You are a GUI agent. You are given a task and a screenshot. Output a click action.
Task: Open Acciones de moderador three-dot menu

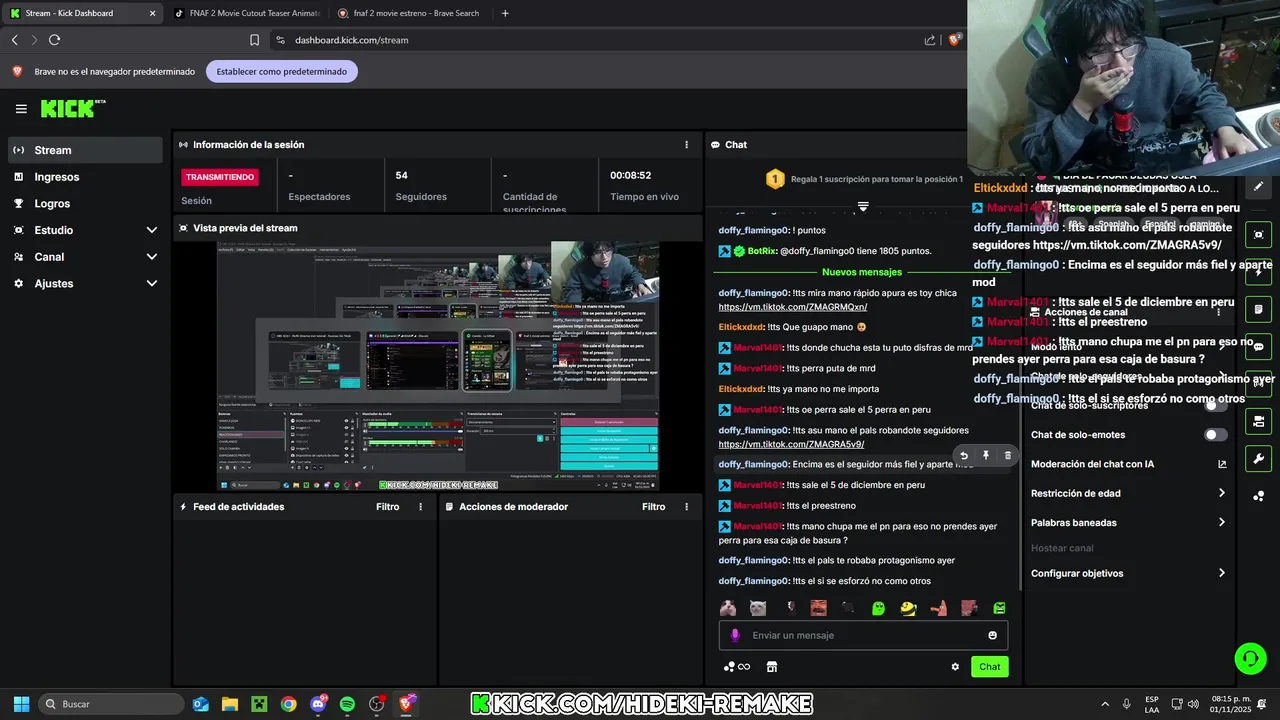tap(686, 507)
